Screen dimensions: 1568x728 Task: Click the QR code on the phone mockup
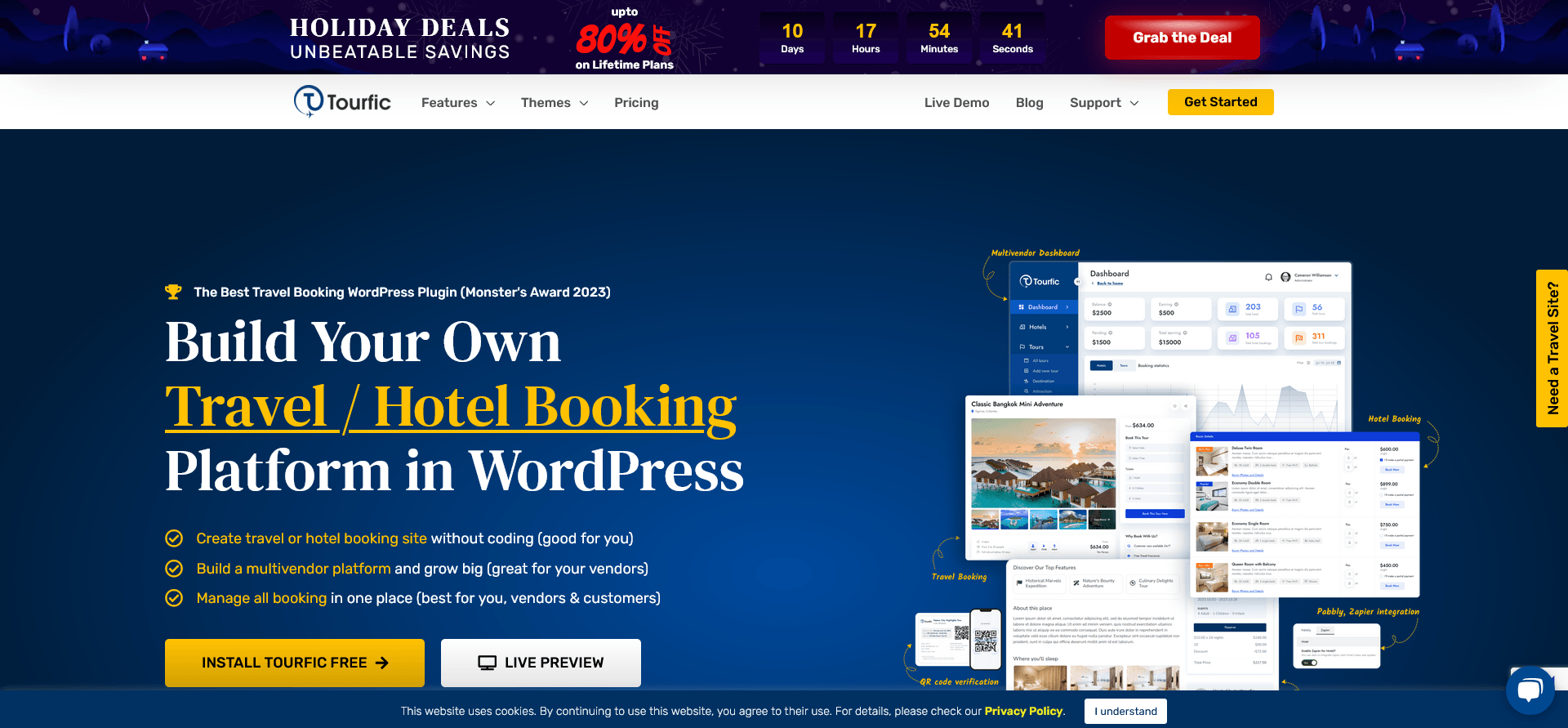click(x=986, y=641)
